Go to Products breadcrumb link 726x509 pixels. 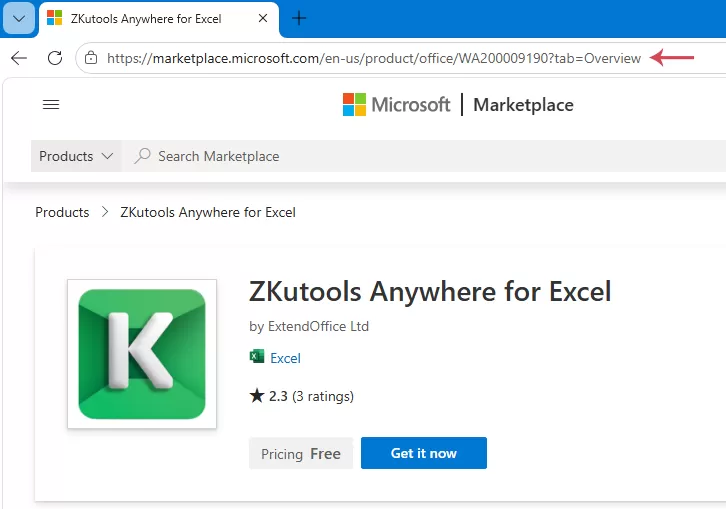pos(62,212)
